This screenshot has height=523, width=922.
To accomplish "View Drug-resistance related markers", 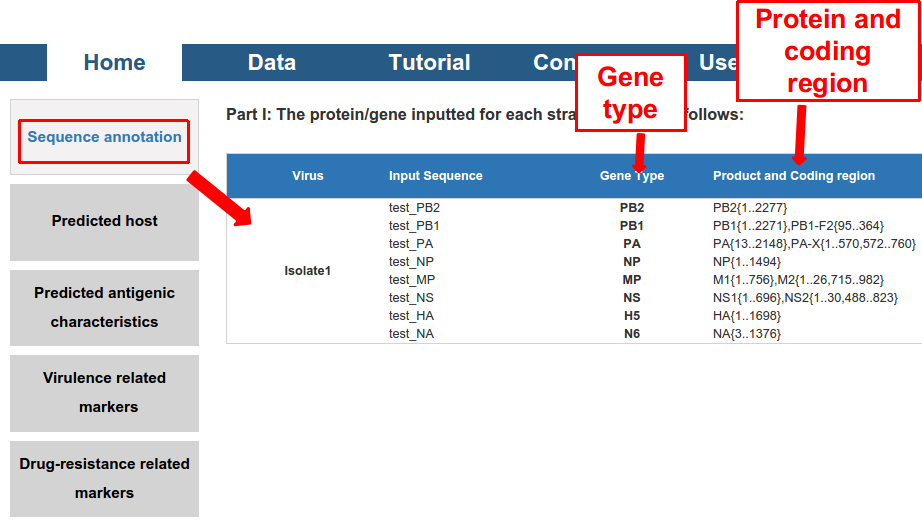I will pyautogui.click(x=104, y=478).
